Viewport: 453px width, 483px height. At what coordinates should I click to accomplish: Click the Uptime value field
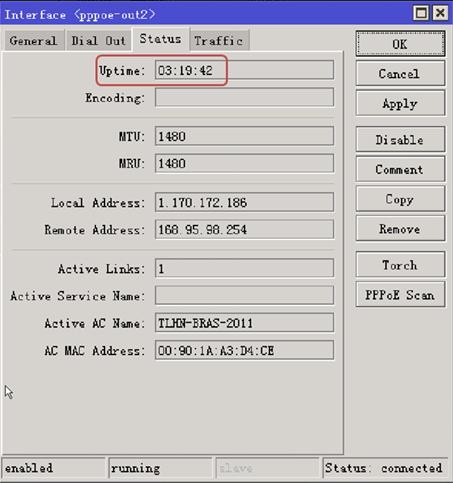244,70
